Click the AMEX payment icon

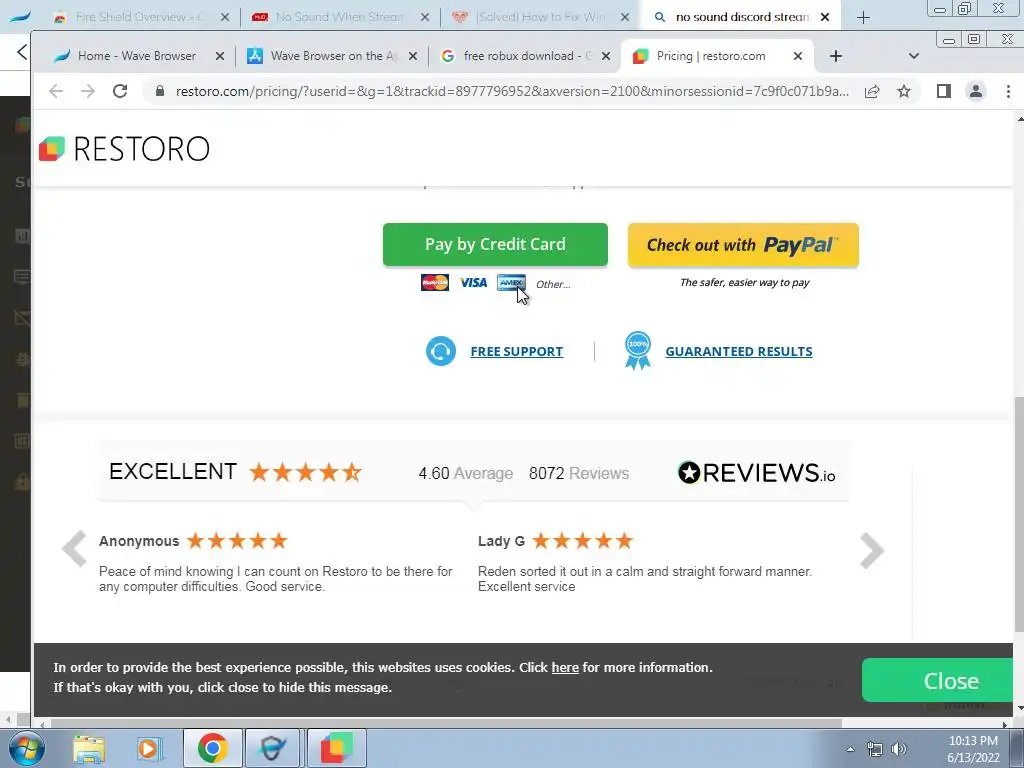point(511,283)
